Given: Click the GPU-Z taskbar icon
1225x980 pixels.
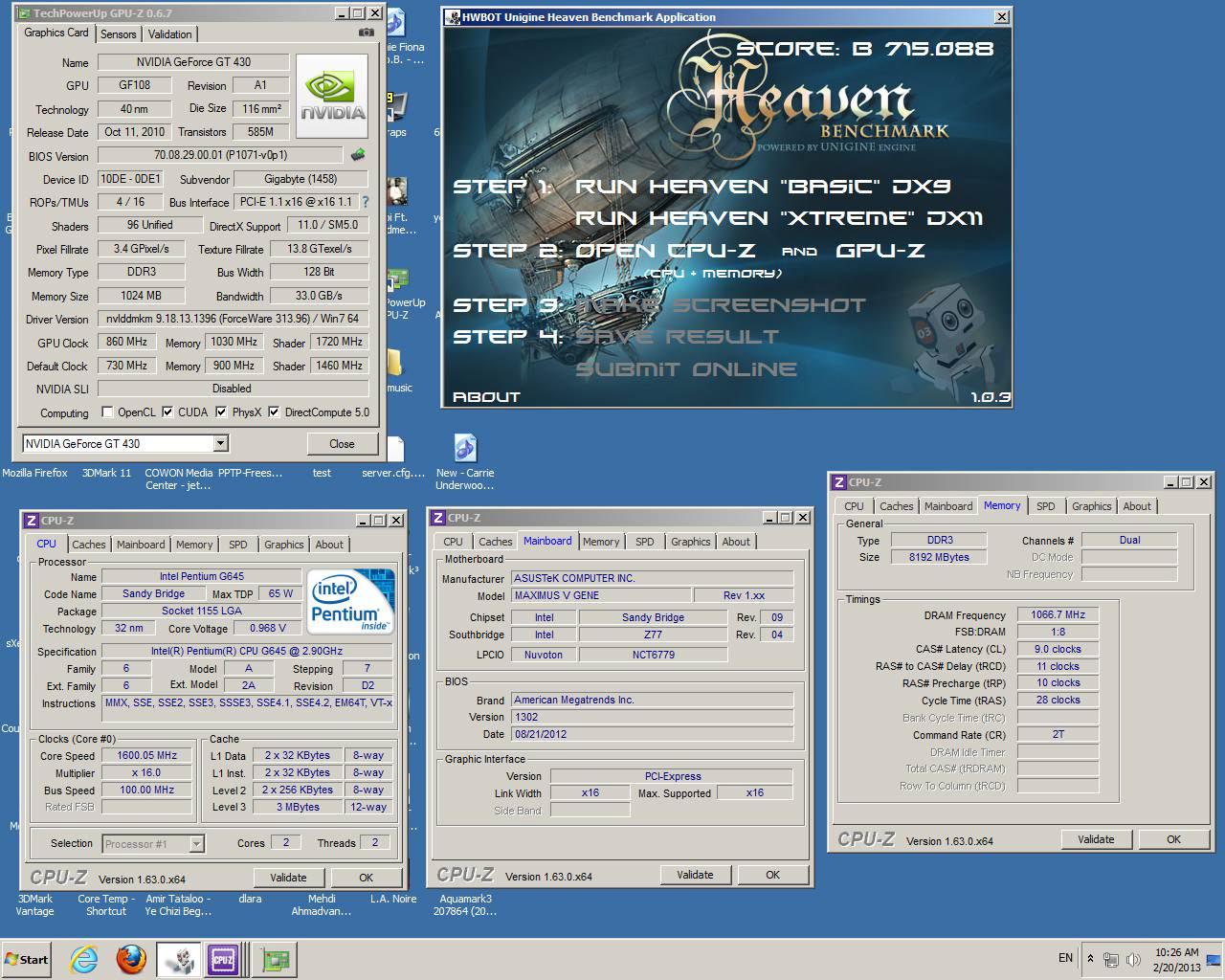Looking at the screenshot, I should tap(277, 959).
